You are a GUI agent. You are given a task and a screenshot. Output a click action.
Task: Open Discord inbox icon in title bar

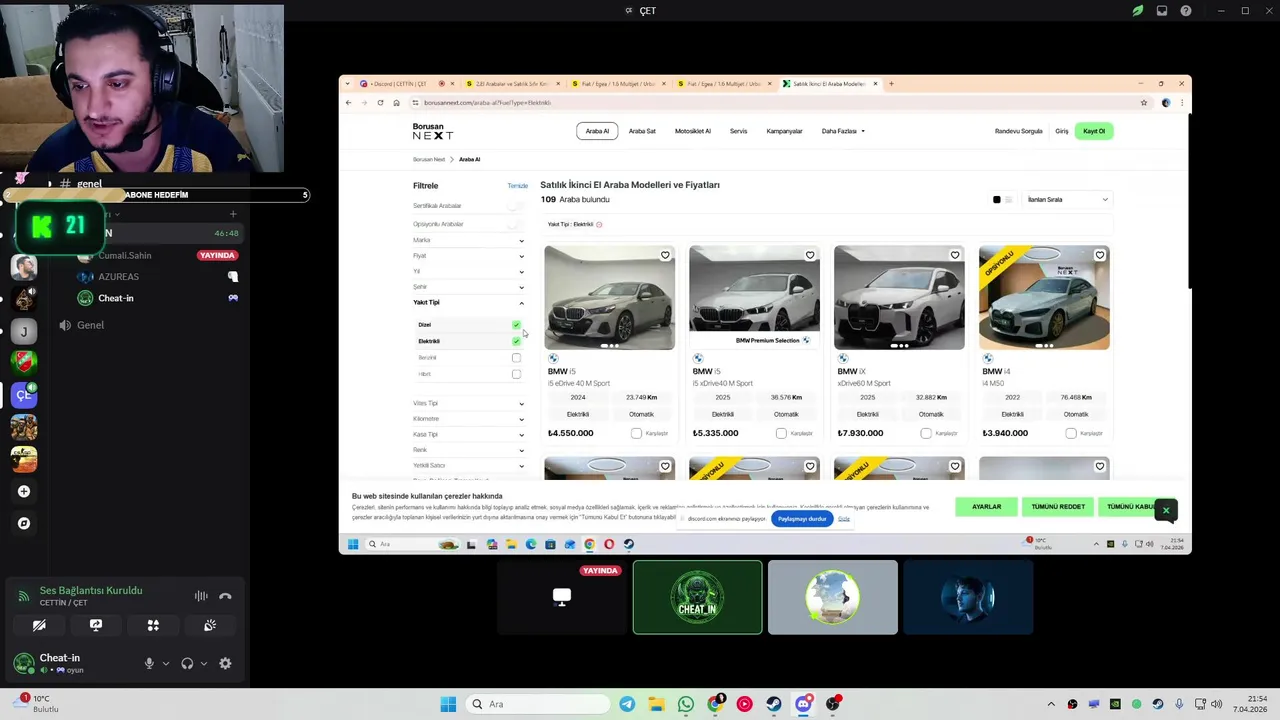1162,11
